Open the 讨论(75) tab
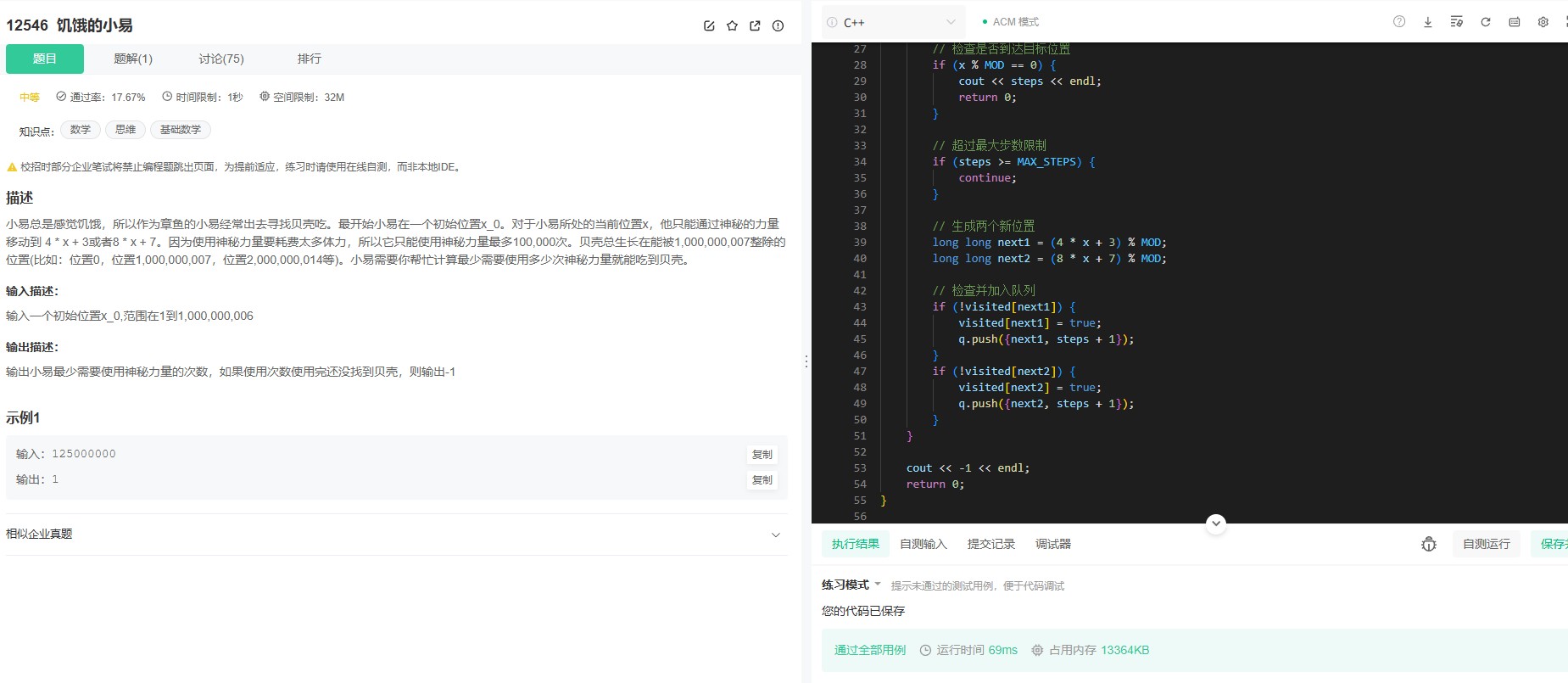The image size is (1568, 683). coord(221,59)
